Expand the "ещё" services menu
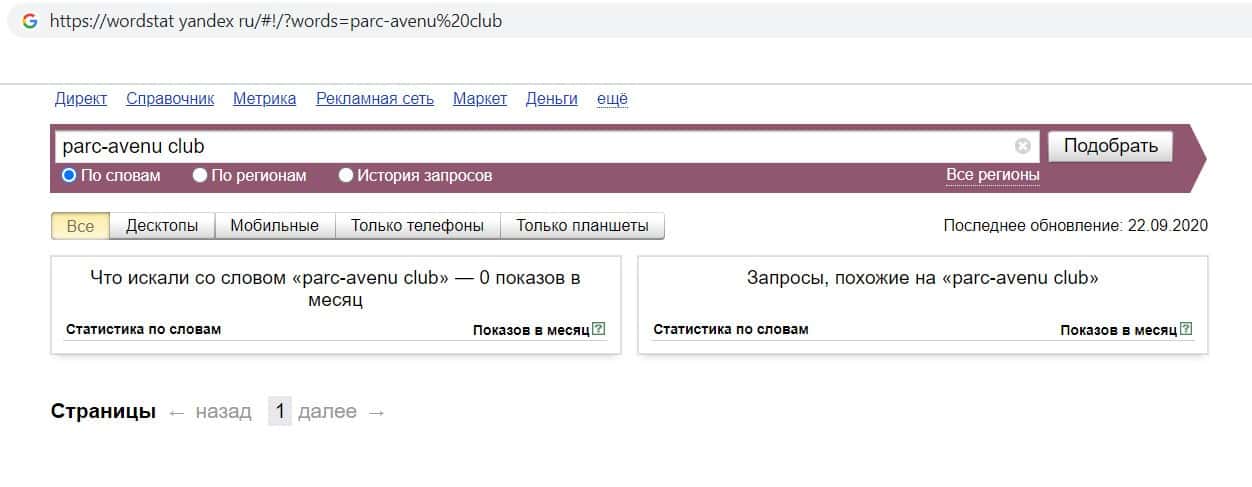 point(612,98)
